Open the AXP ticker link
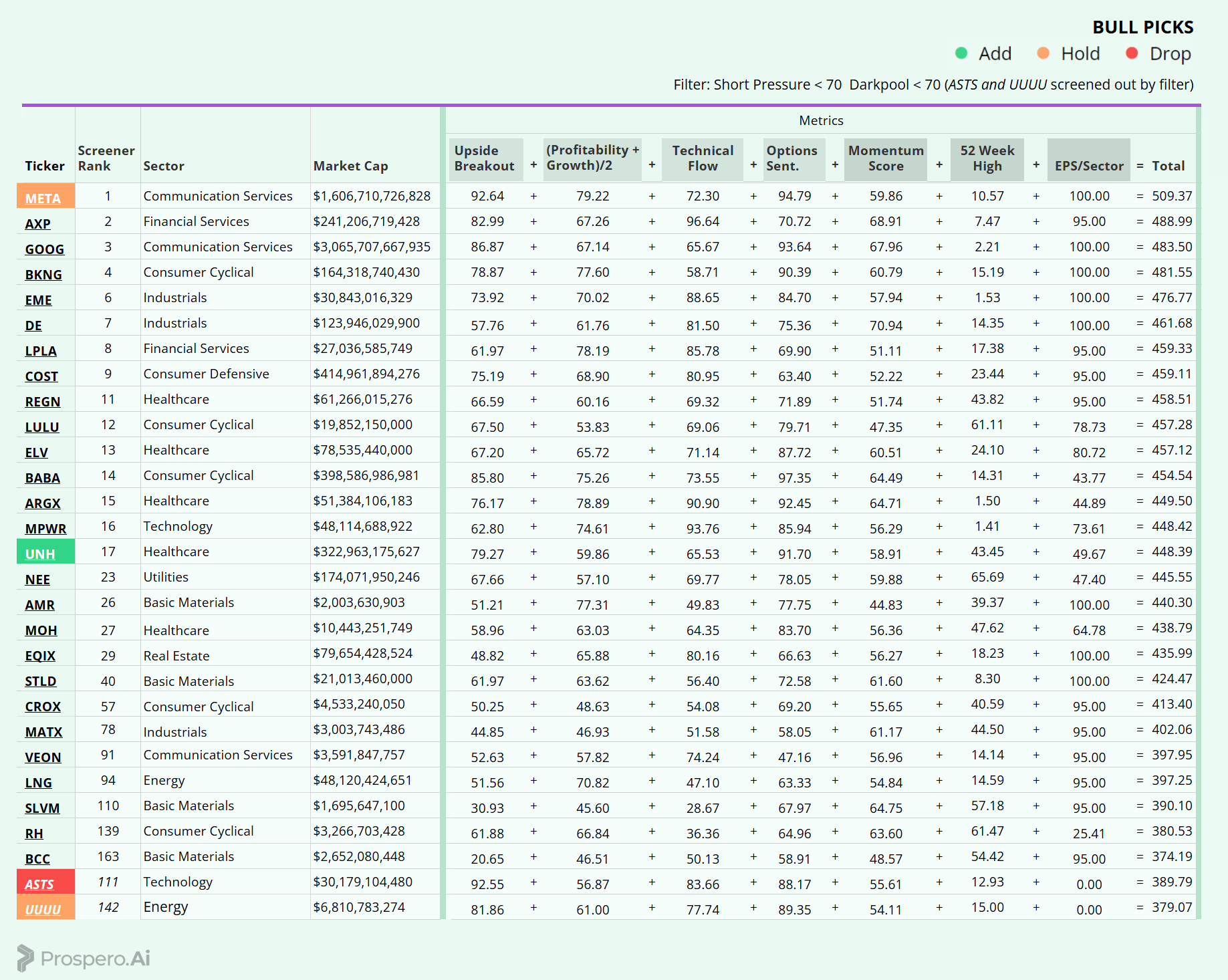The width and height of the screenshot is (1228, 980). (37, 224)
